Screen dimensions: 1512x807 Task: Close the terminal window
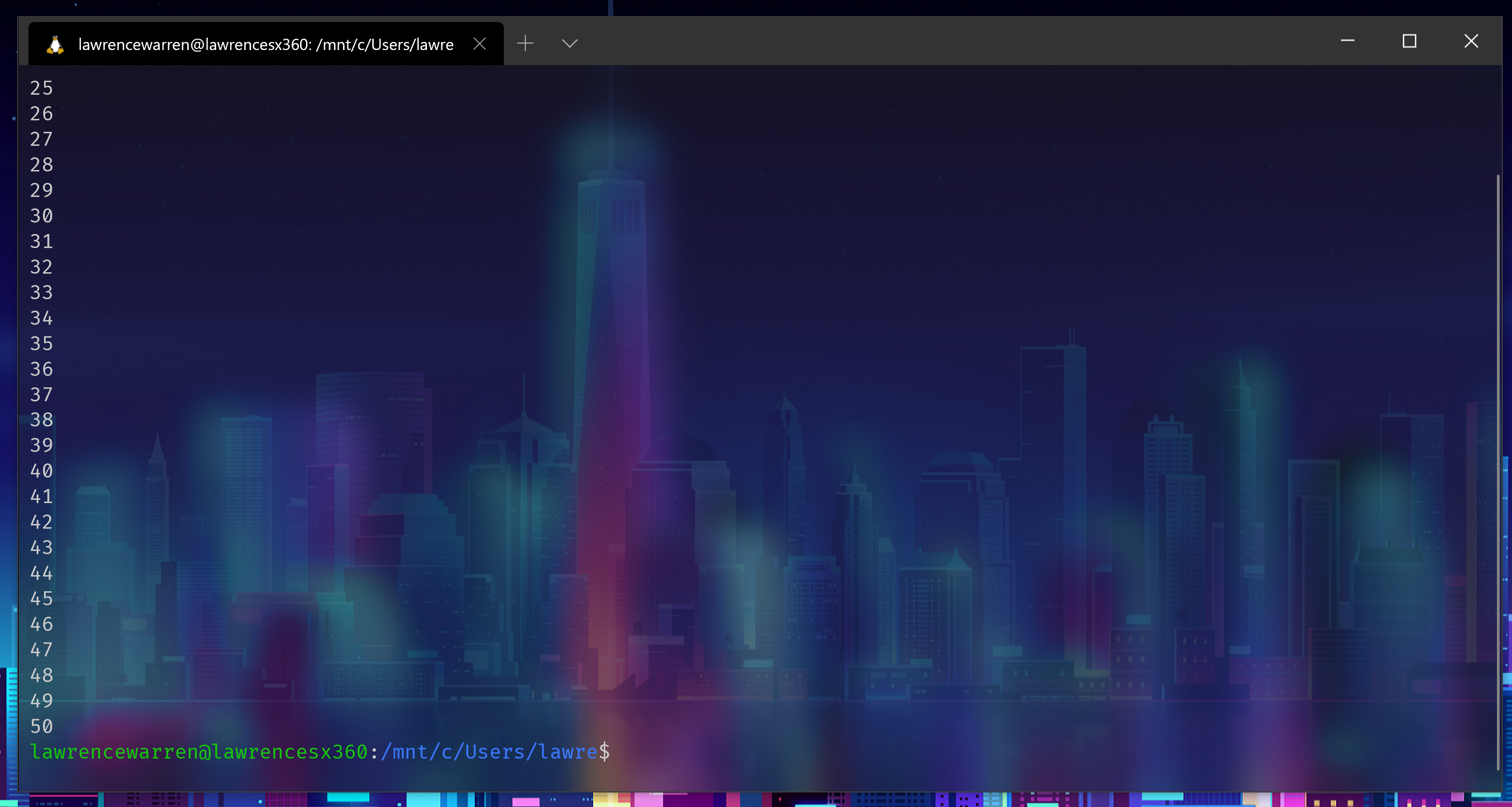point(1471,41)
